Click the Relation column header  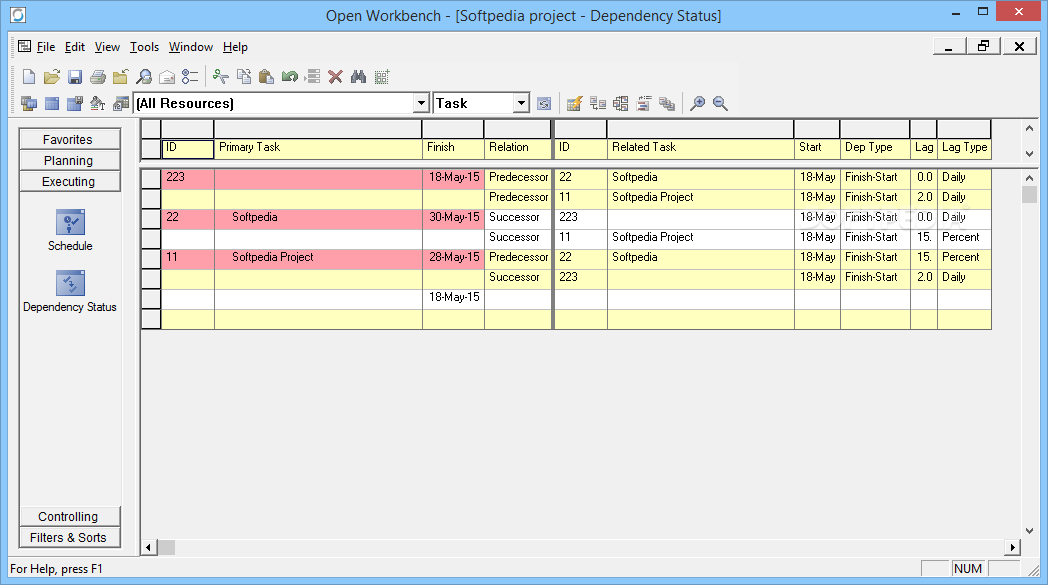click(517, 148)
